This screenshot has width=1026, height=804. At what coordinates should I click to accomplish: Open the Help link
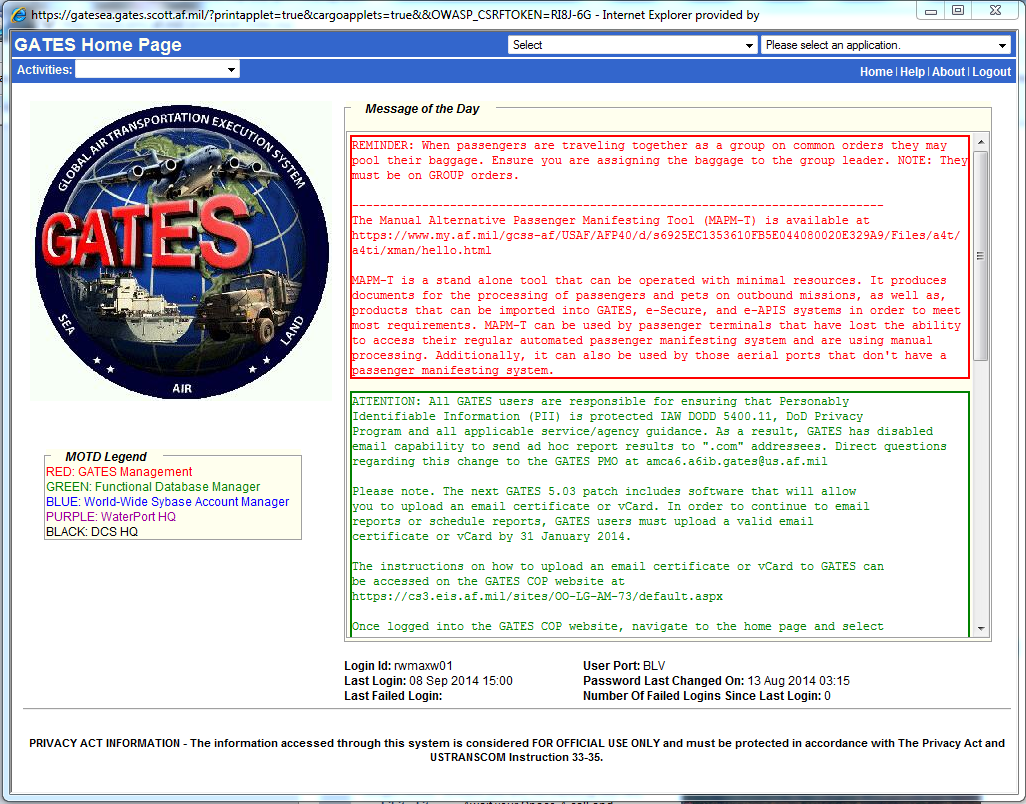(x=911, y=72)
